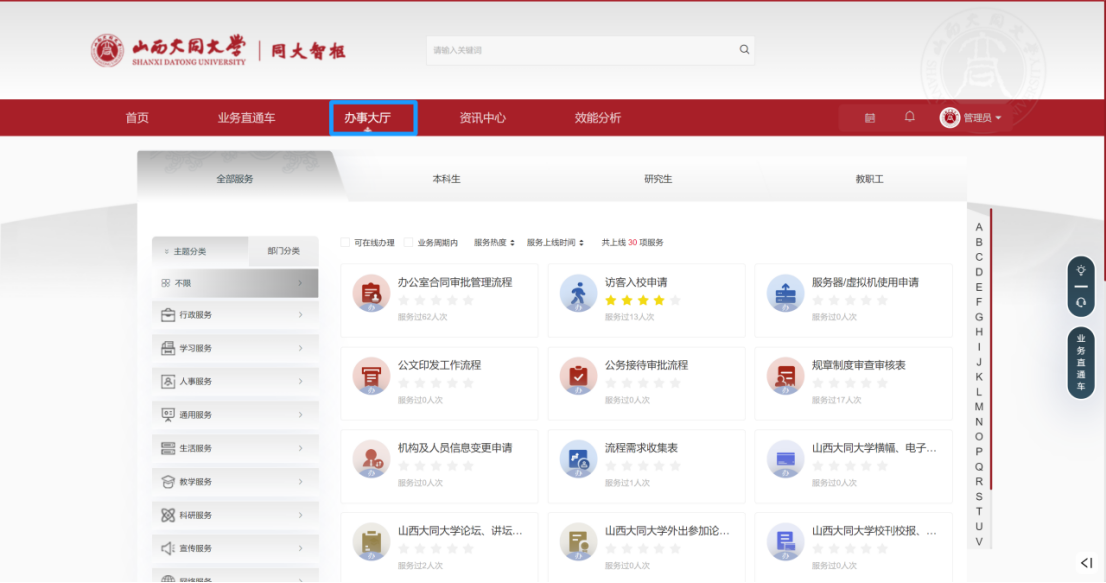The height and width of the screenshot is (583, 1106).
Task: Jump to letter G in alphabet index
Action: (979, 317)
